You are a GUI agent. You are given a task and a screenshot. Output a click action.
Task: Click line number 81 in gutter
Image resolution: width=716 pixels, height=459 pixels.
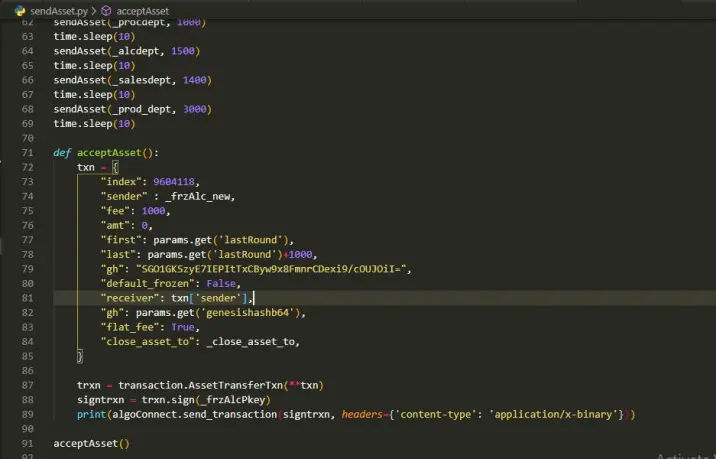[x=27, y=298]
